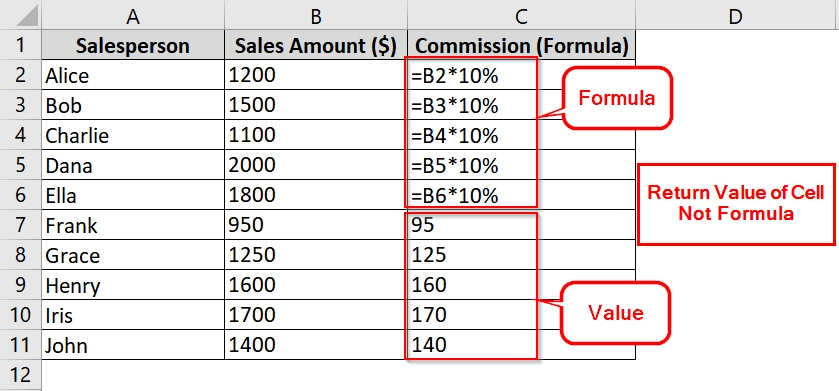Select row 12 header
The width and height of the screenshot is (839, 391).
coord(20,374)
